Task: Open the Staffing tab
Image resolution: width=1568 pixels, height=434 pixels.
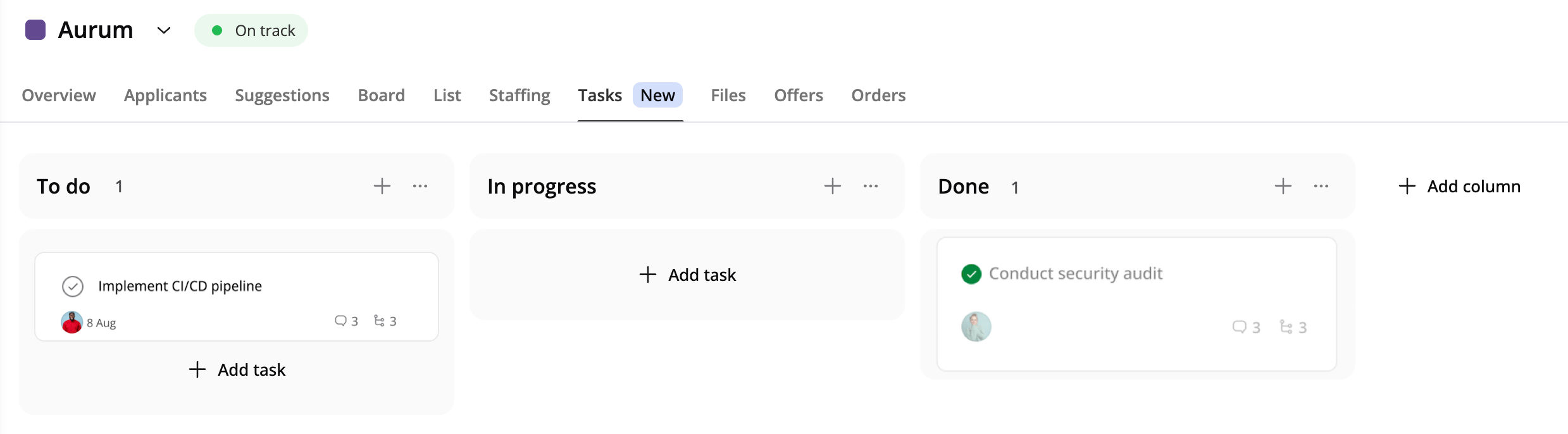Action: (x=520, y=96)
